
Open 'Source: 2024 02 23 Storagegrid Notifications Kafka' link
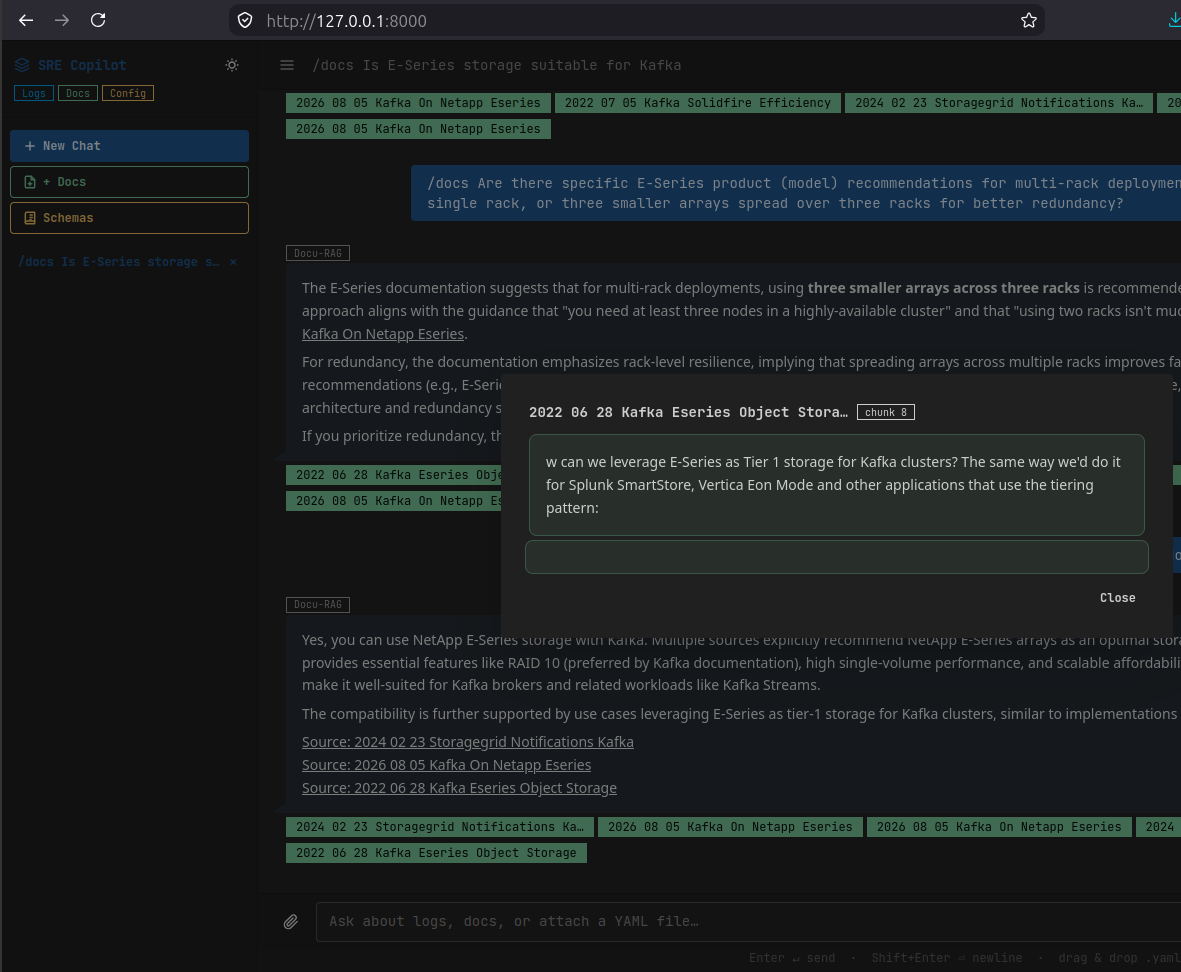click(x=468, y=742)
